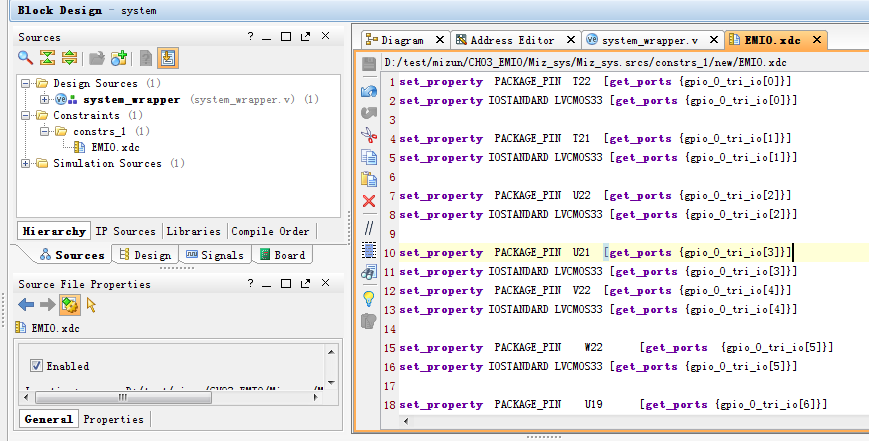Uncheck the Enabled checkbox
869x441 pixels.
click(x=37, y=366)
